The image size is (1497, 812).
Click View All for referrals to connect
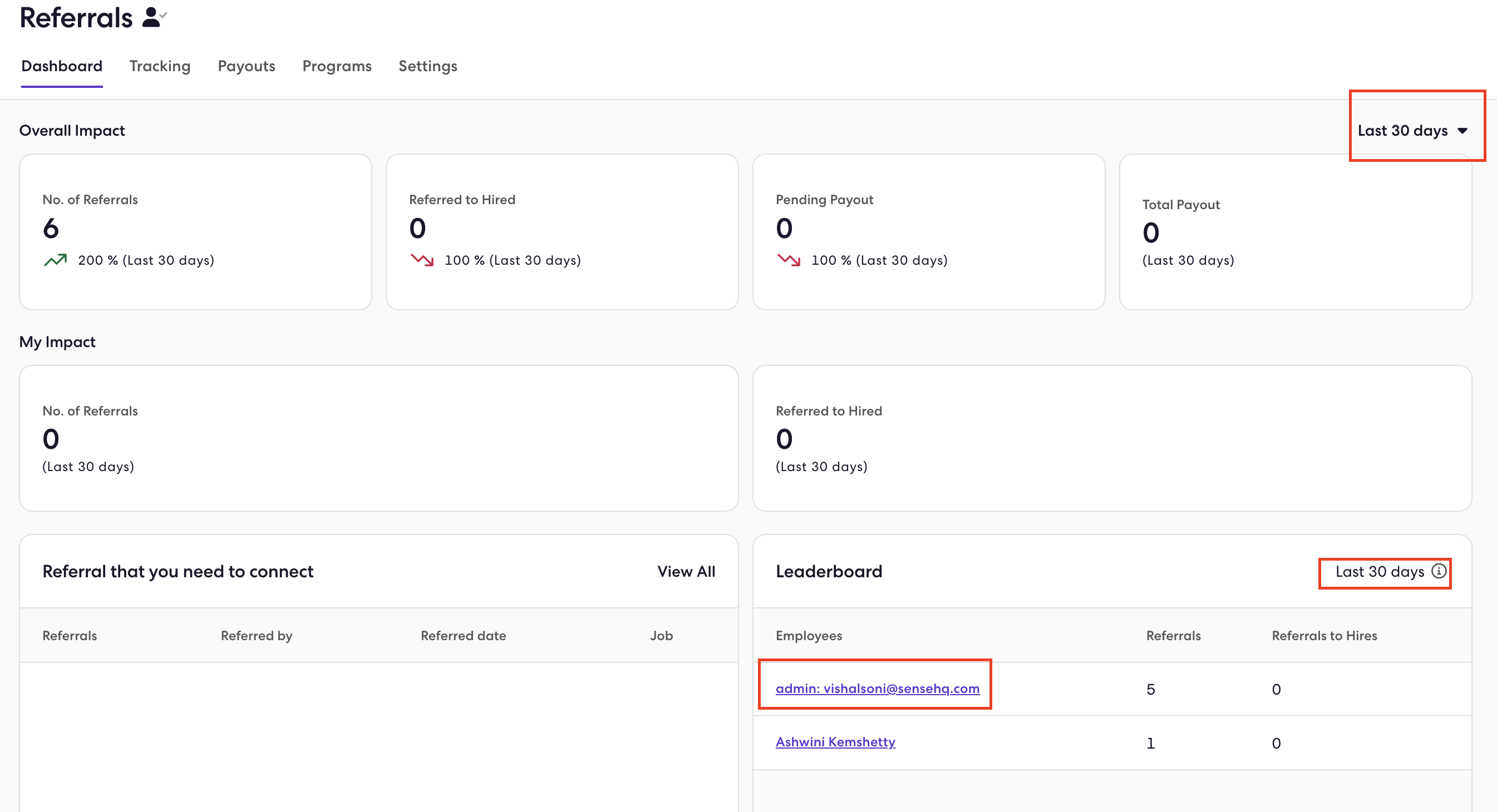click(x=686, y=572)
